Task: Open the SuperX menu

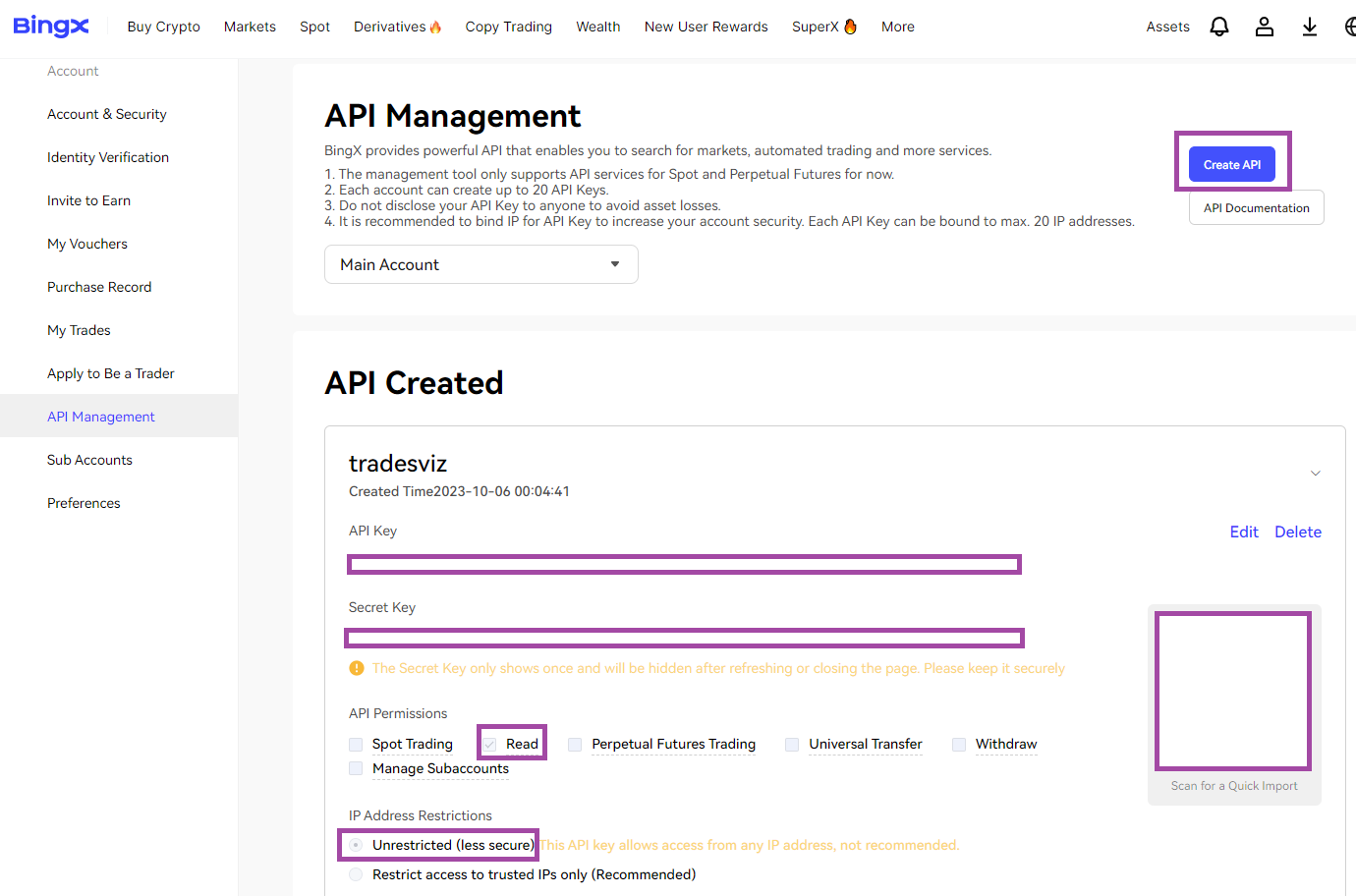Action: pos(824,27)
